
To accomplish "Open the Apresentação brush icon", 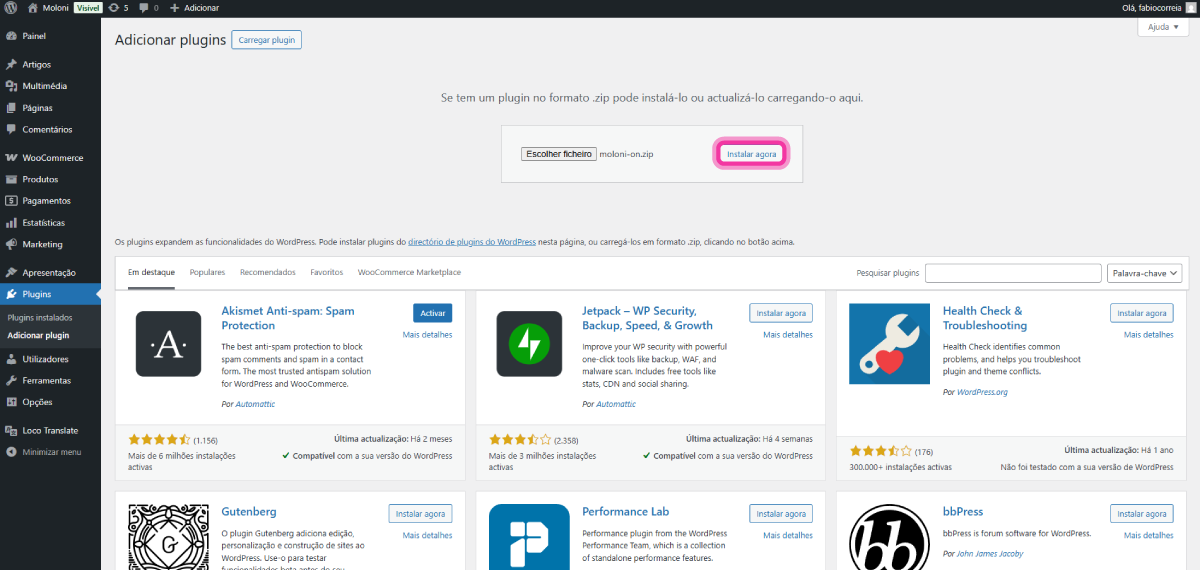I will point(11,272).
